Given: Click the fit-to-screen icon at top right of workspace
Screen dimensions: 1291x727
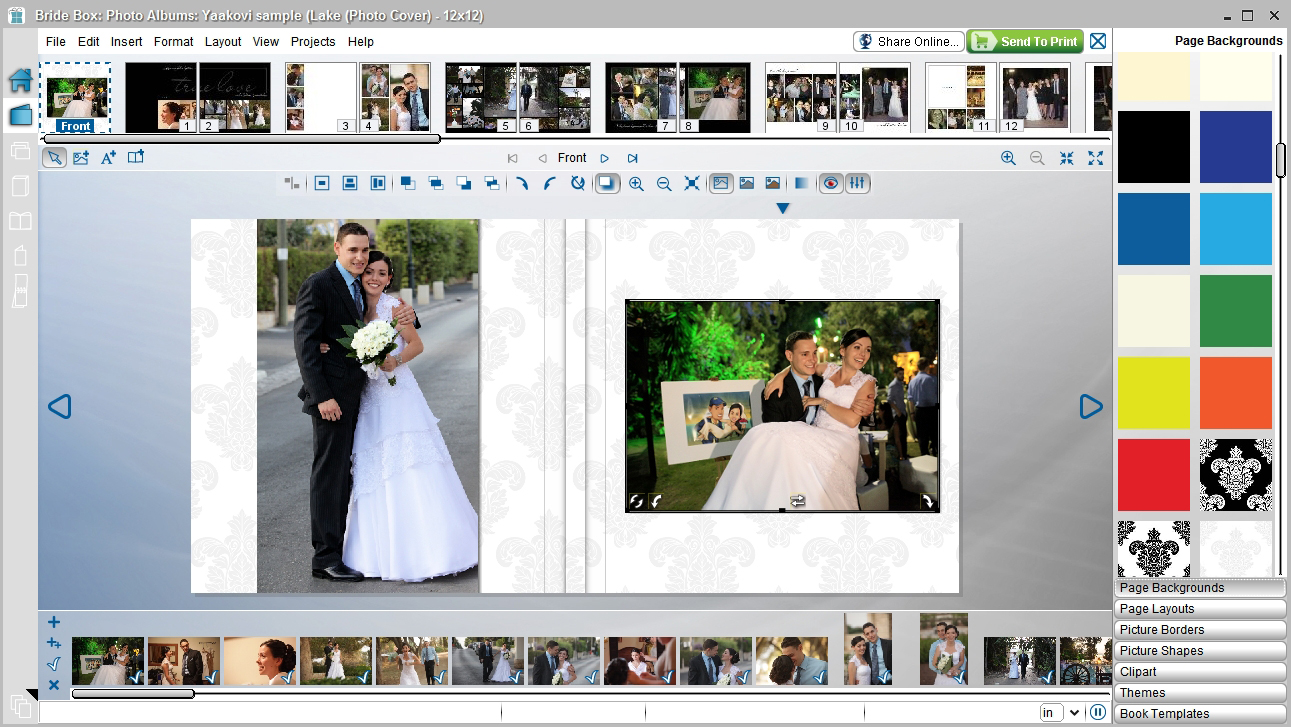Looking at the screenshot, I should click(1067, 158).
